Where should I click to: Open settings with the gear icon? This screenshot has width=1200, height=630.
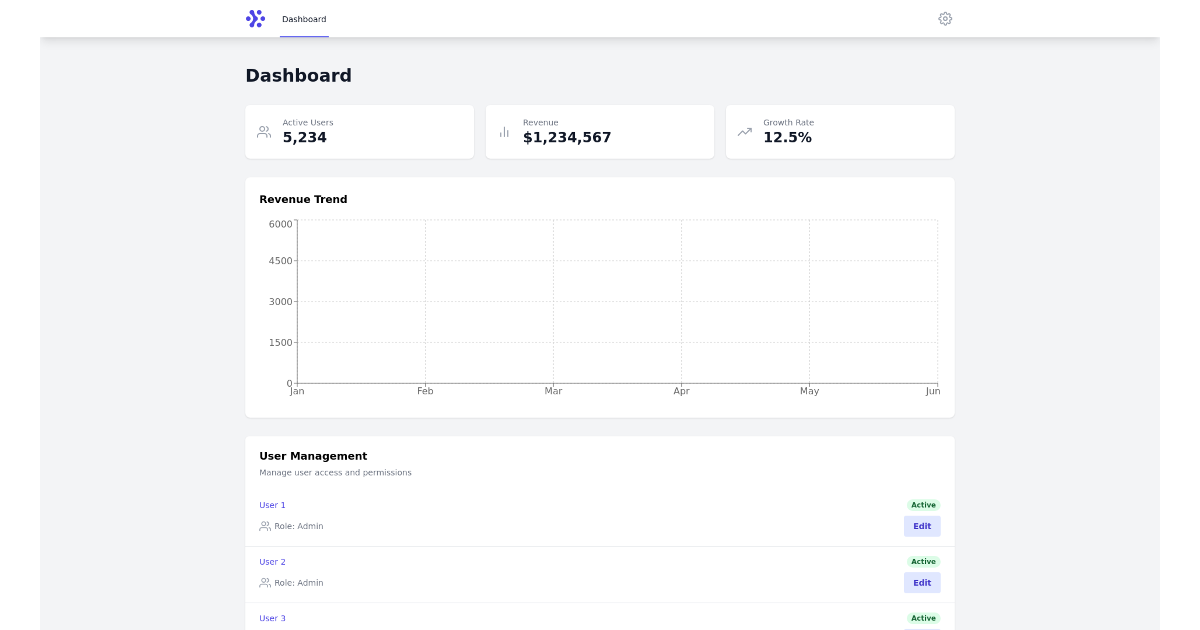pos(945,19)
